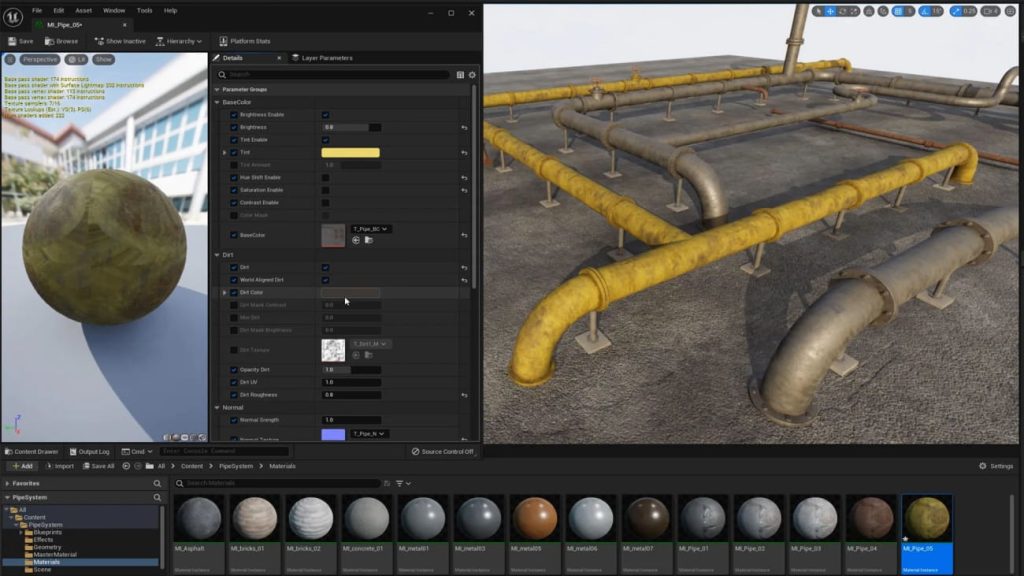This screenshot has height=576, width=1024.
Task: Open the Window menu
Action: (x=113, y=11)
